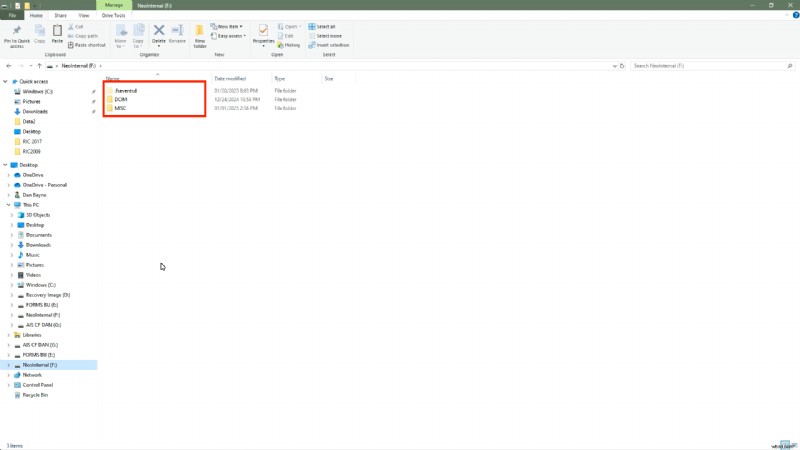Open the File menu

coord(14,16)
